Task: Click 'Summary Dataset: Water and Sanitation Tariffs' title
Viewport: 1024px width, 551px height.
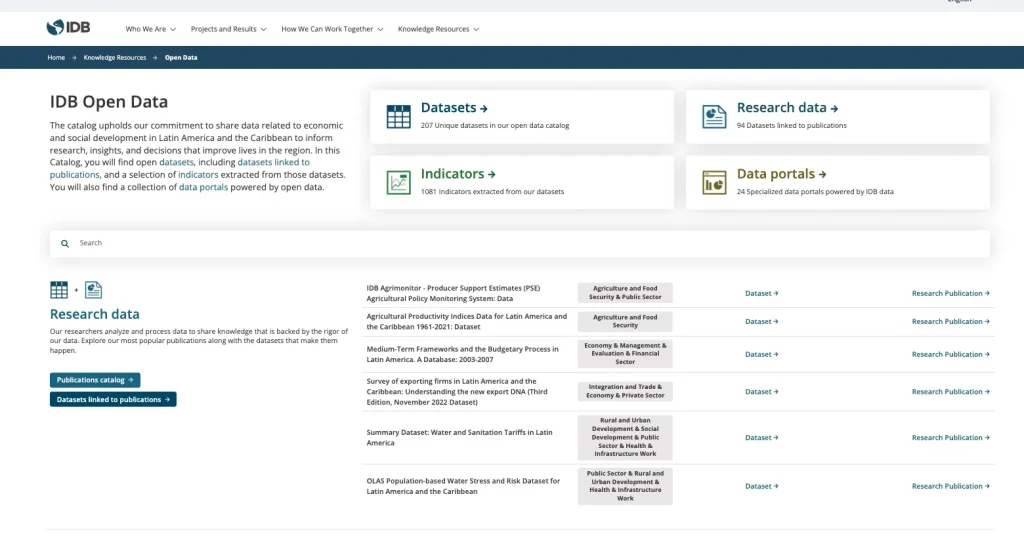Action: click(459, 437)
